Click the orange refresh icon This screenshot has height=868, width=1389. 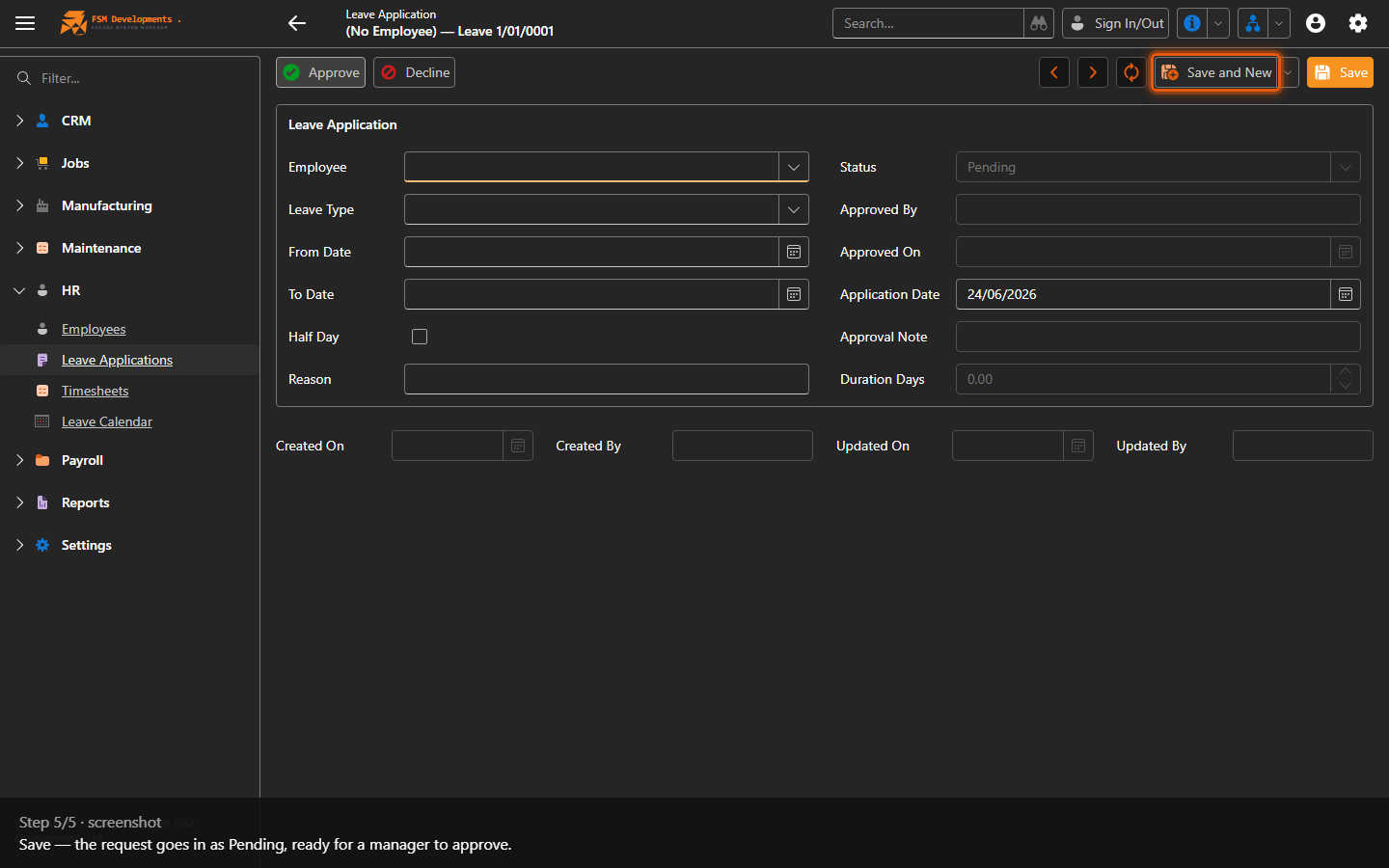[x=1131, y=72]
